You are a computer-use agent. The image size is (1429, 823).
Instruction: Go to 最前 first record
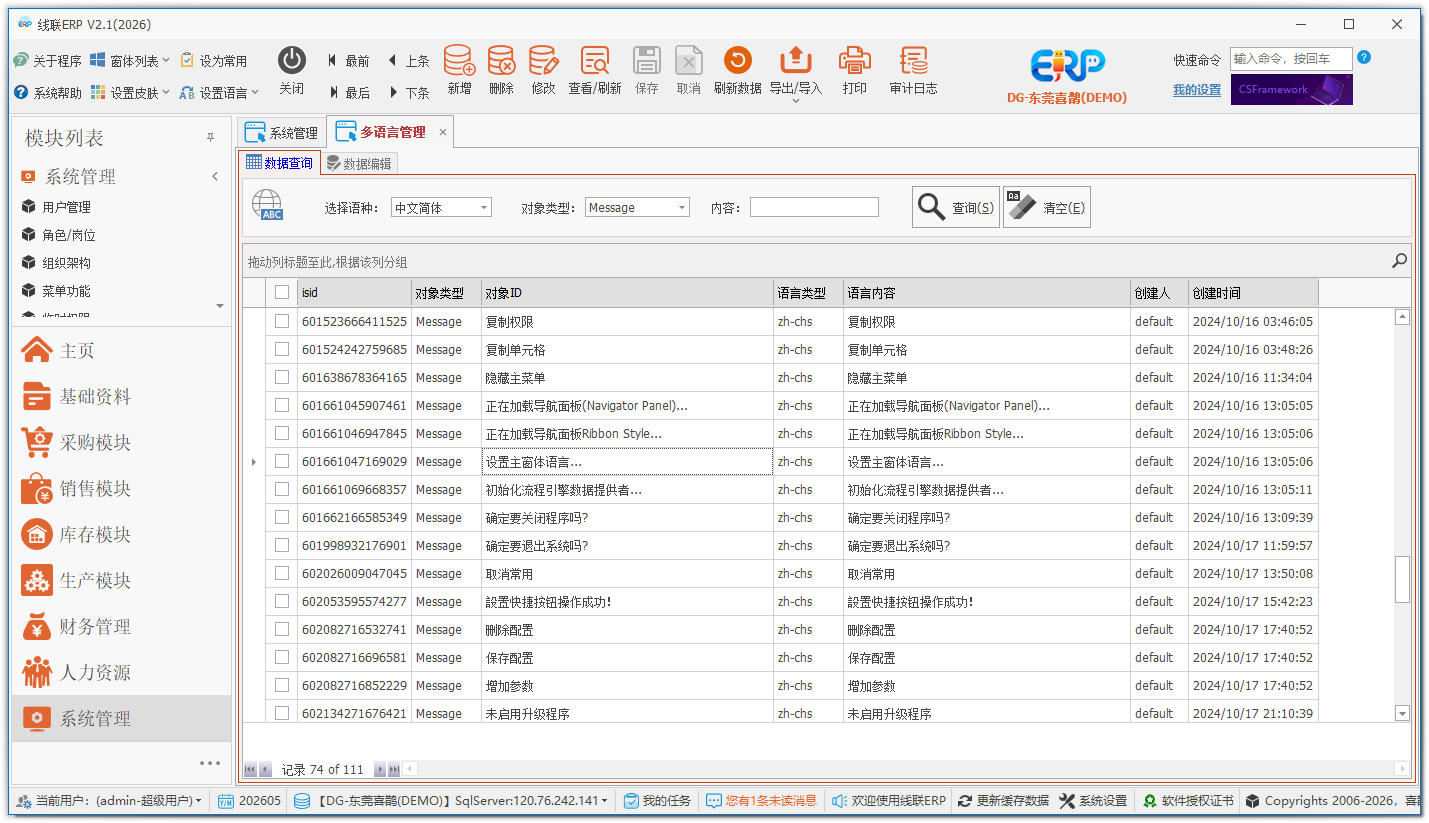pos(348,61)
